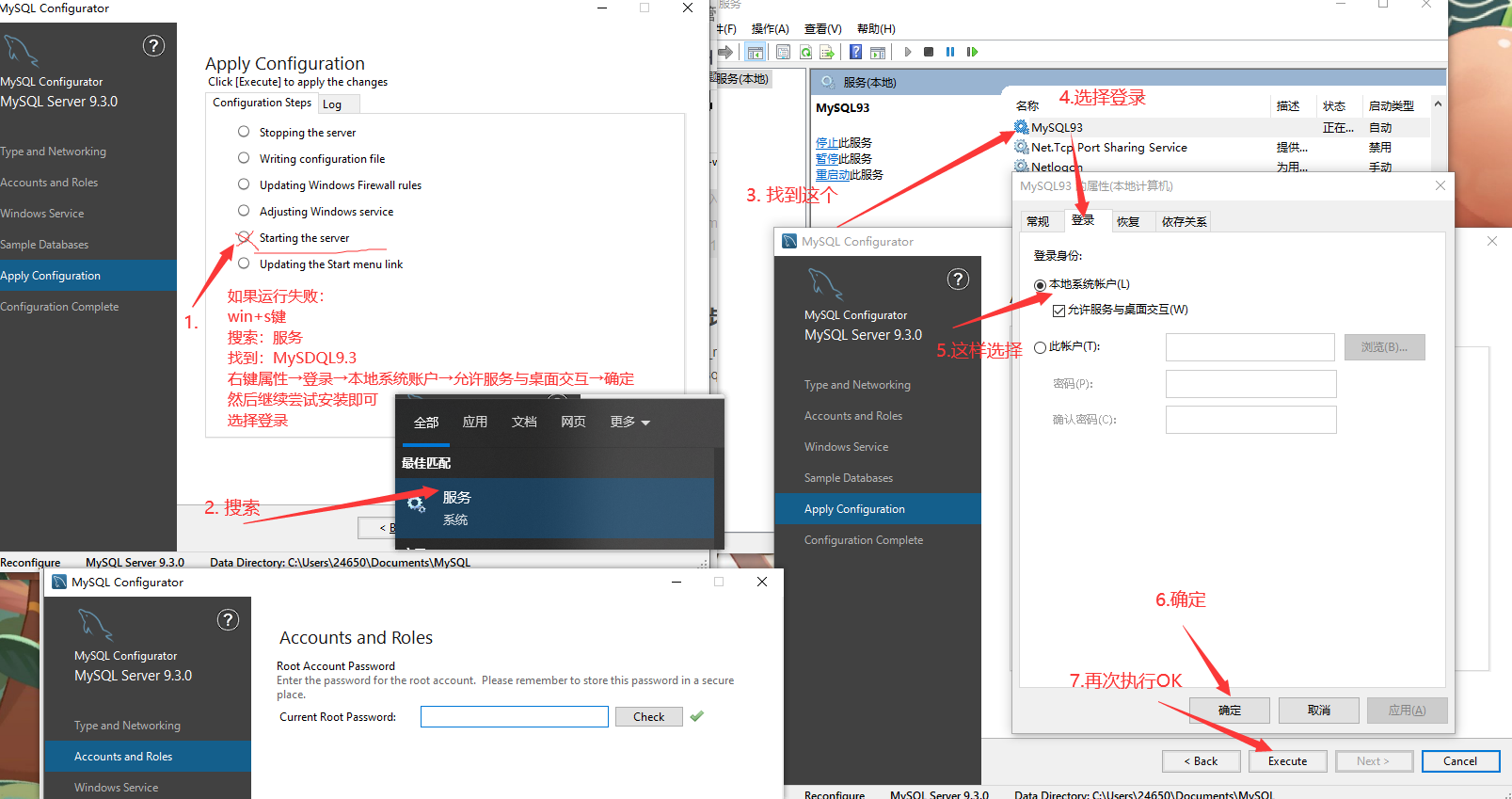The image size is (1512, 799).
Task: Click the scroll up arrow of services list
Action: coord(1438,104)
